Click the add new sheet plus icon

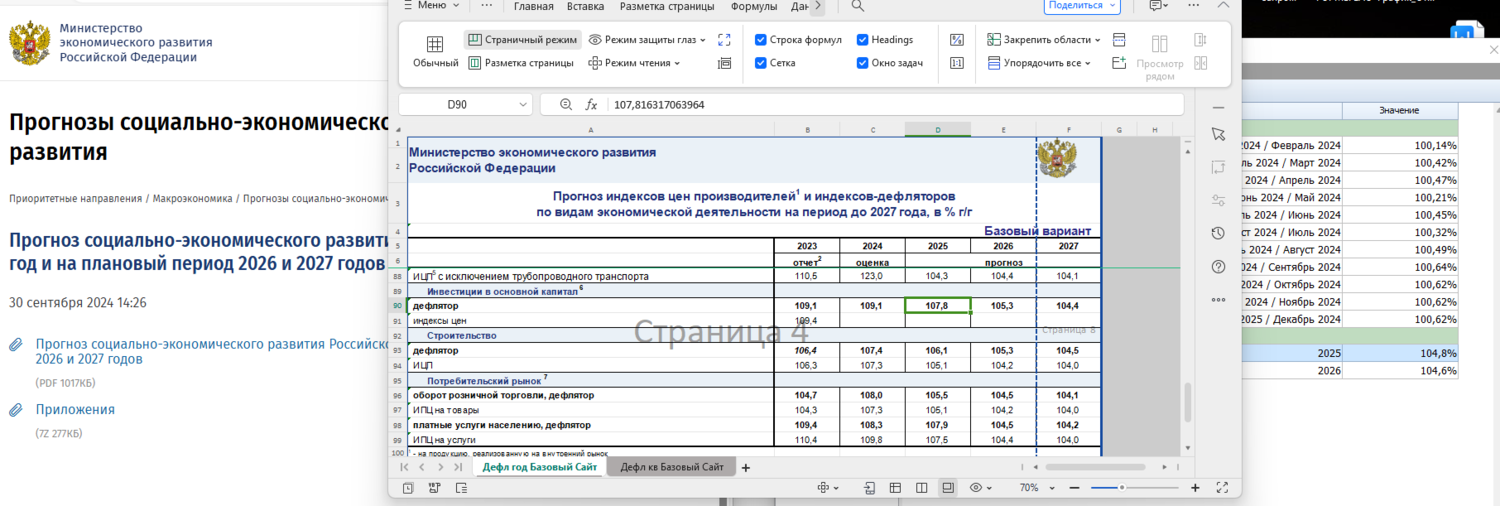(745, 467)
